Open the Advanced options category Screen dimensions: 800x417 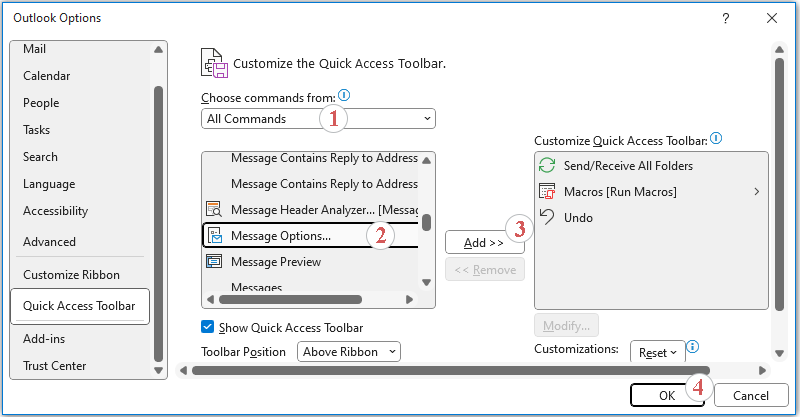pos(49,241)
